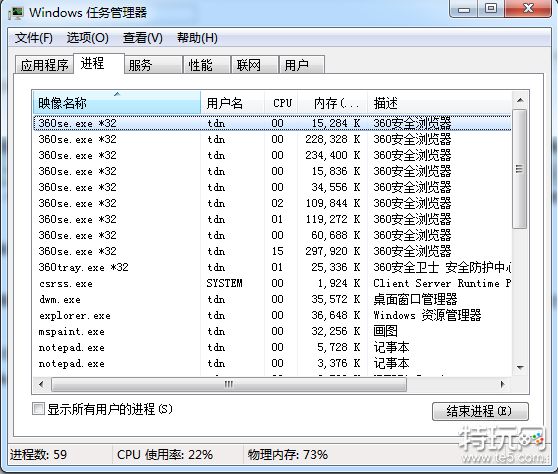The image size is (558, 474).
Task: Click 物理内存: 73% status entry
Action: pyautogui.click(x=288, y=454)
